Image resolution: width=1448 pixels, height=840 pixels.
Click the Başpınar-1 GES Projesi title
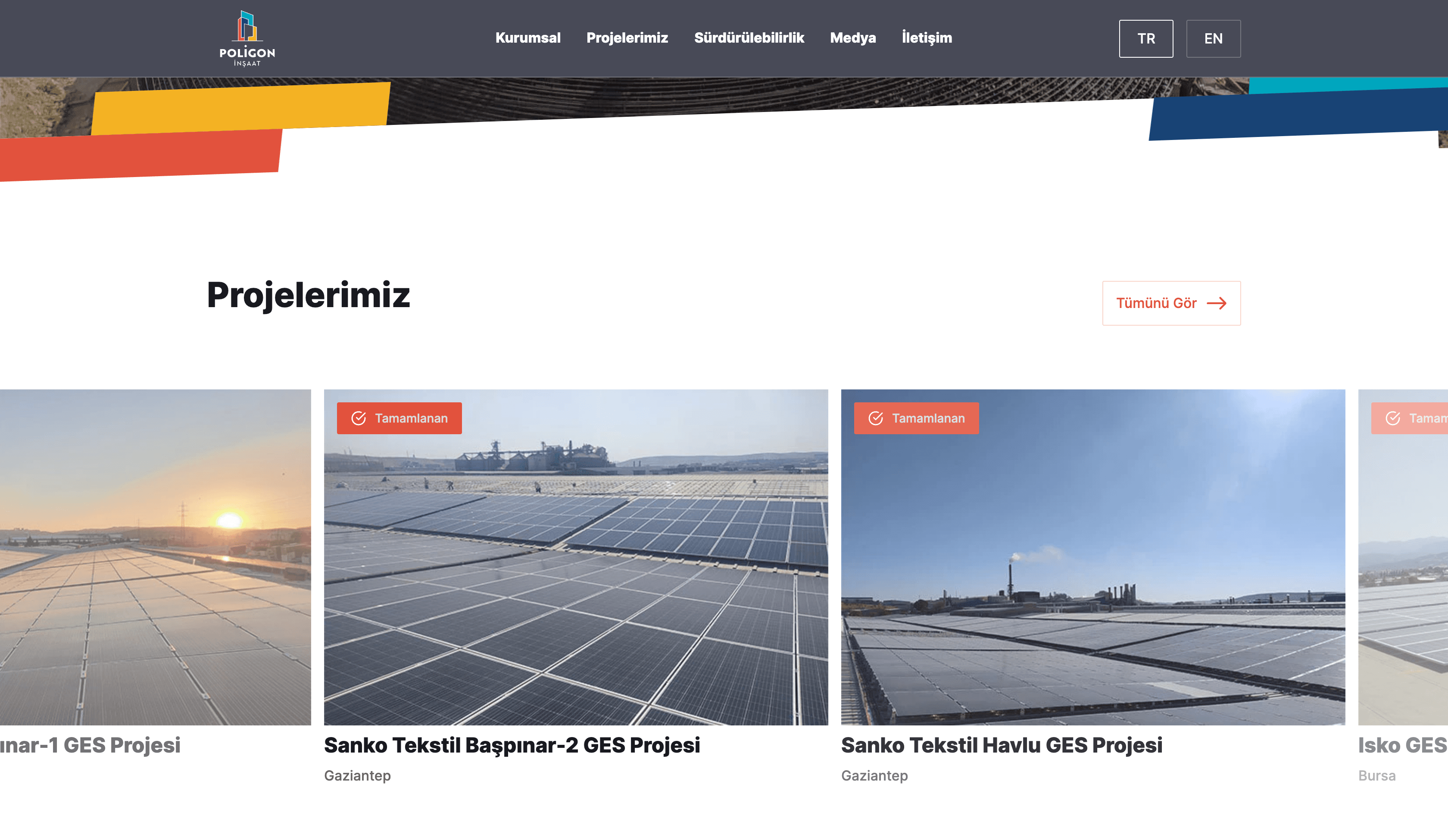[x=90, y=745]
